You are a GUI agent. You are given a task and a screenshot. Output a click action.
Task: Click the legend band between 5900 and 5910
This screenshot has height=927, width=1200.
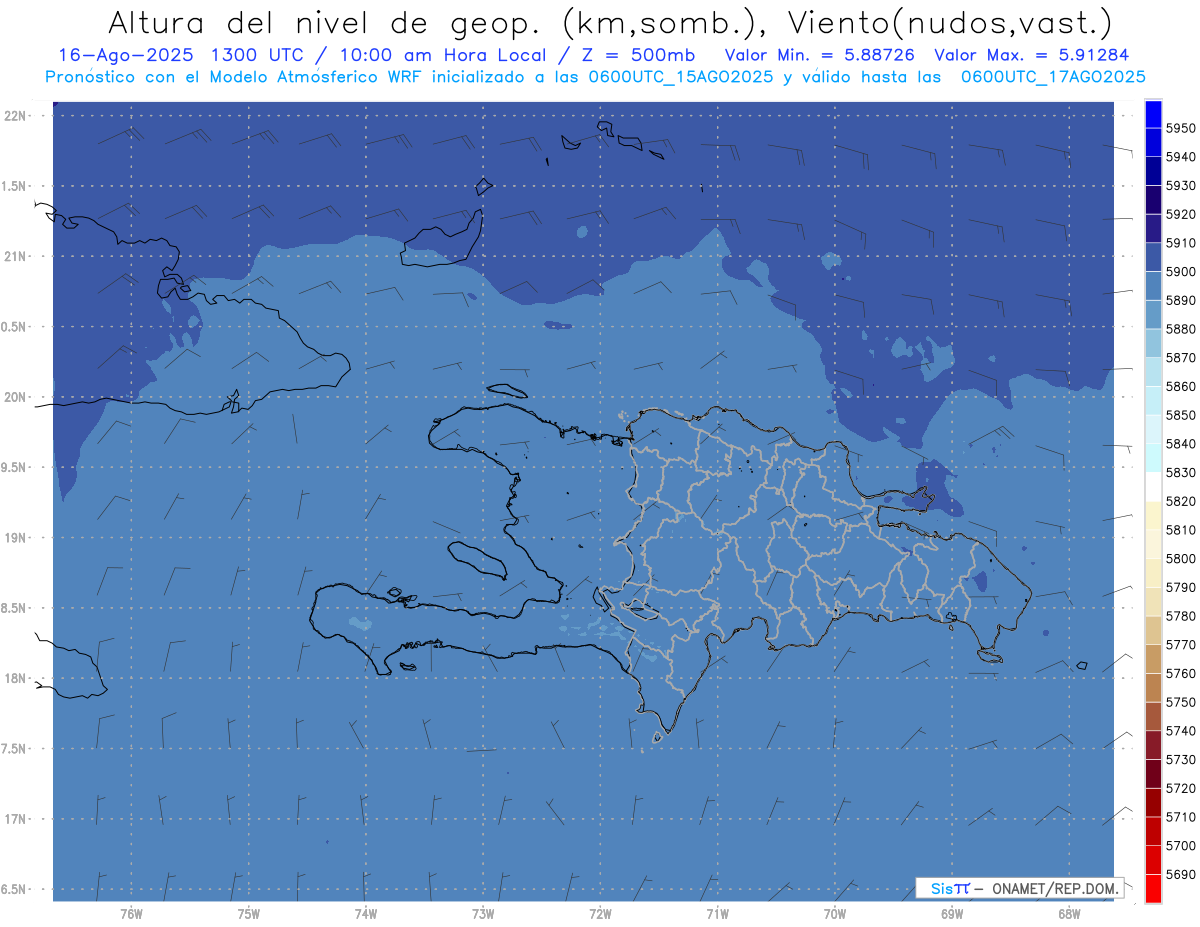pyautogui.click(x=1153, y=258)
